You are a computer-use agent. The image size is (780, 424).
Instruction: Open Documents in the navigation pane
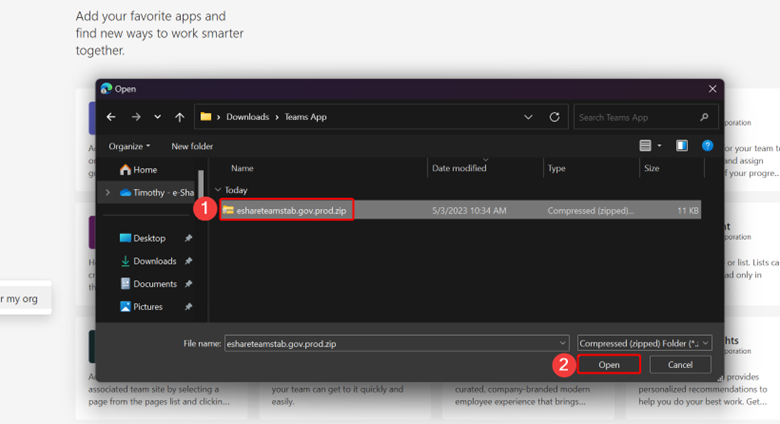pos(148,284)
